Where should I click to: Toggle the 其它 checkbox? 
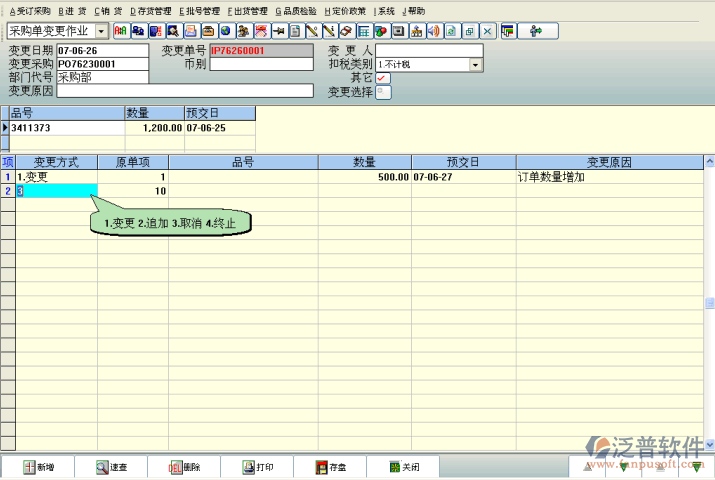[382, 78]
